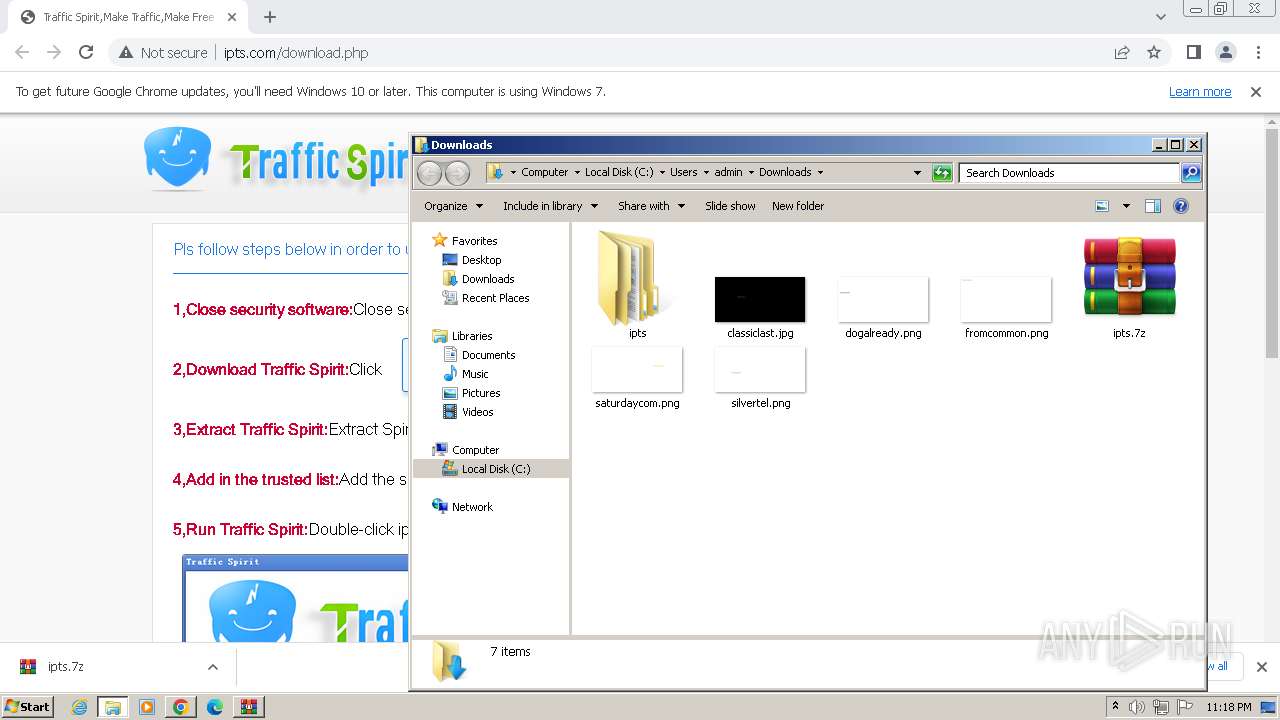The width and height of the screenshot is (1280, 720).
Task: Refresh the Downloads folder view
Action: [942, 173]
